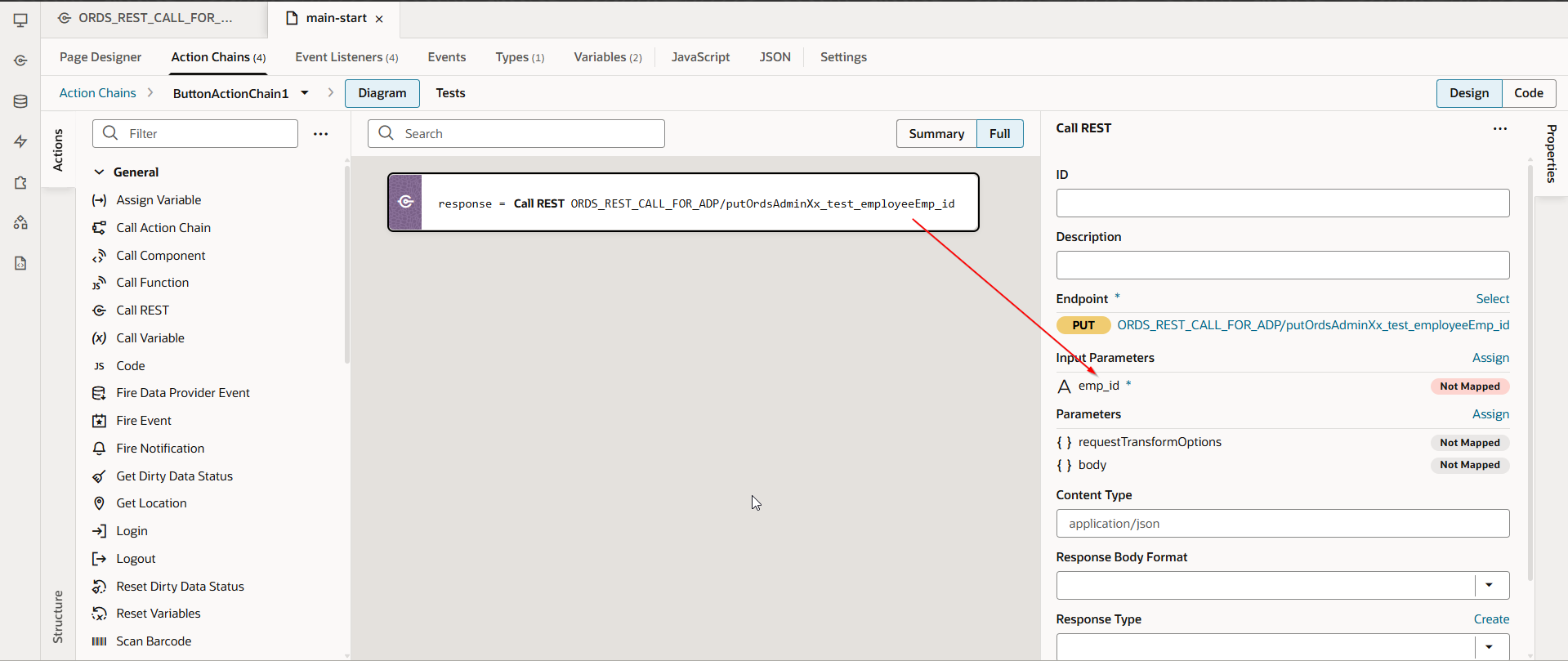Click Assign link for Input Parameters

pyautogui.click(x=1490, y=358)
